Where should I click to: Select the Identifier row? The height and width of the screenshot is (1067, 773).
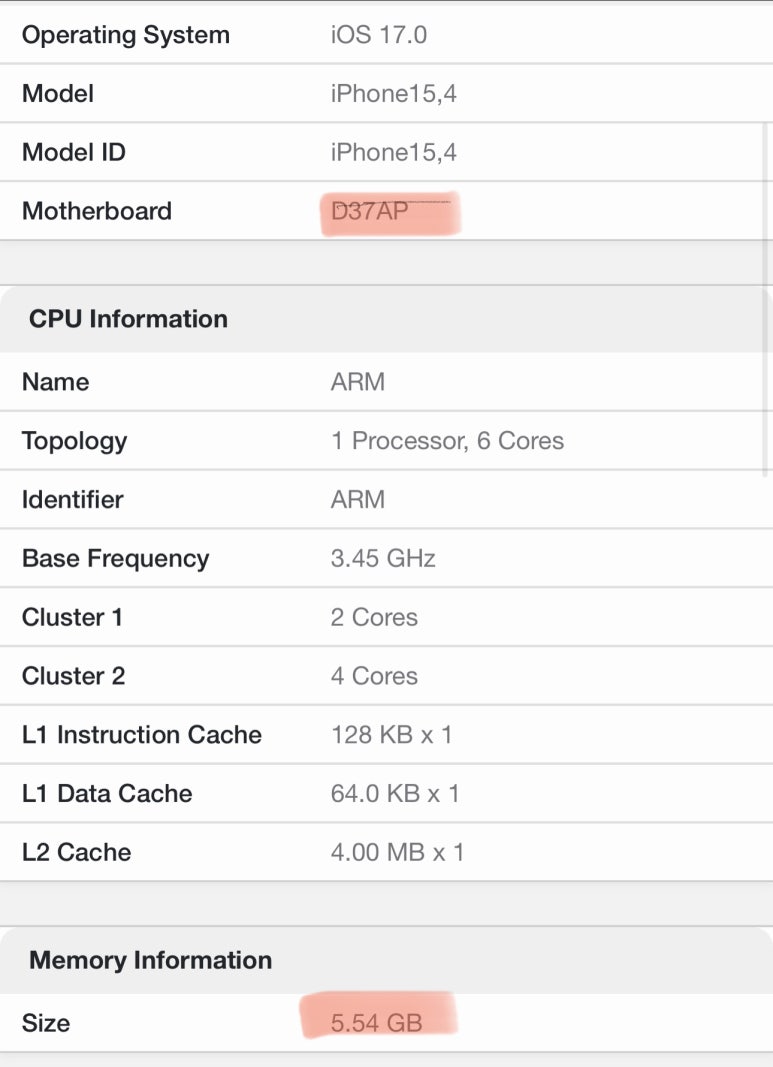coord(386,499)
